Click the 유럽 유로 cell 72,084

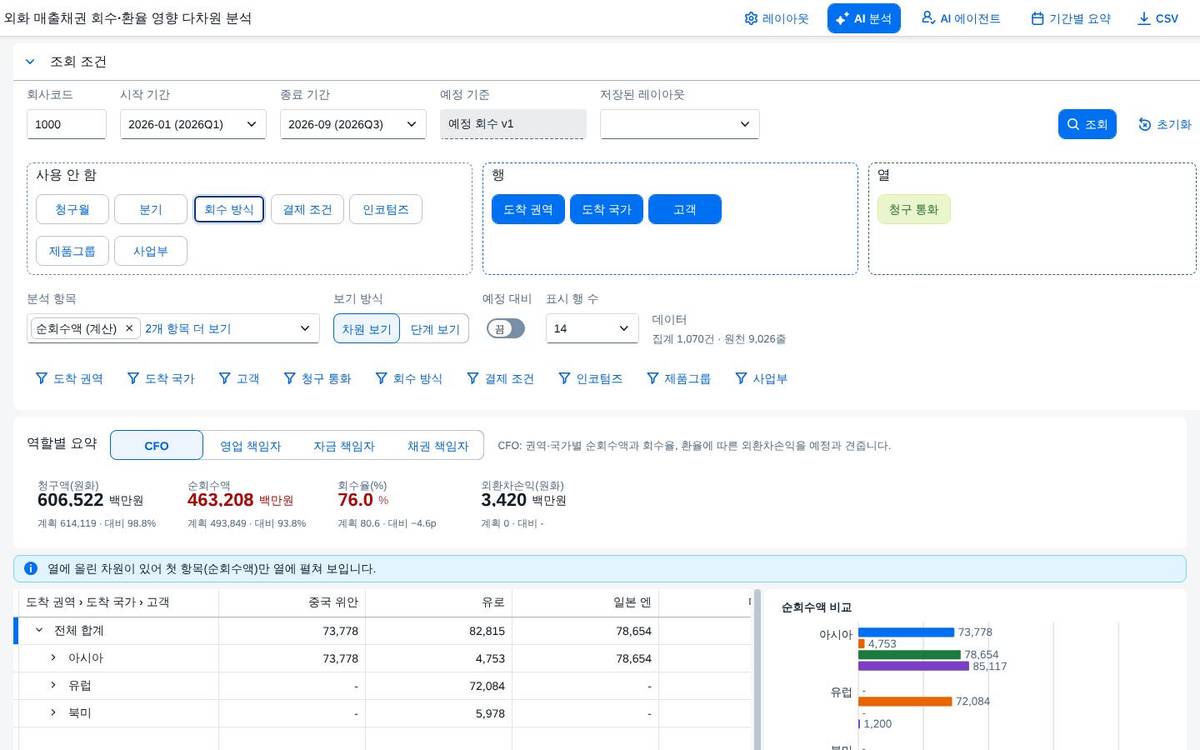pos(440,685)
